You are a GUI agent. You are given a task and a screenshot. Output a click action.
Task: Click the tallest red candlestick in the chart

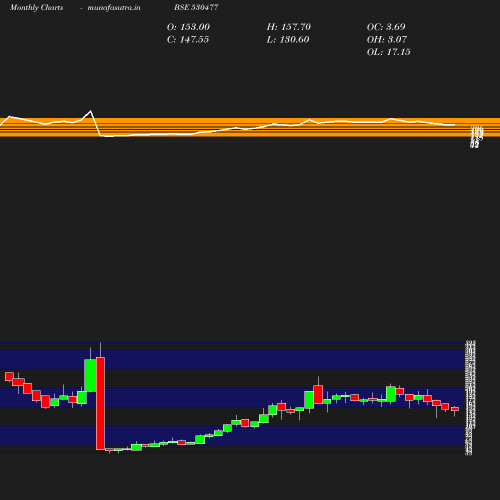pyautogui.click(x=100, y=403)
